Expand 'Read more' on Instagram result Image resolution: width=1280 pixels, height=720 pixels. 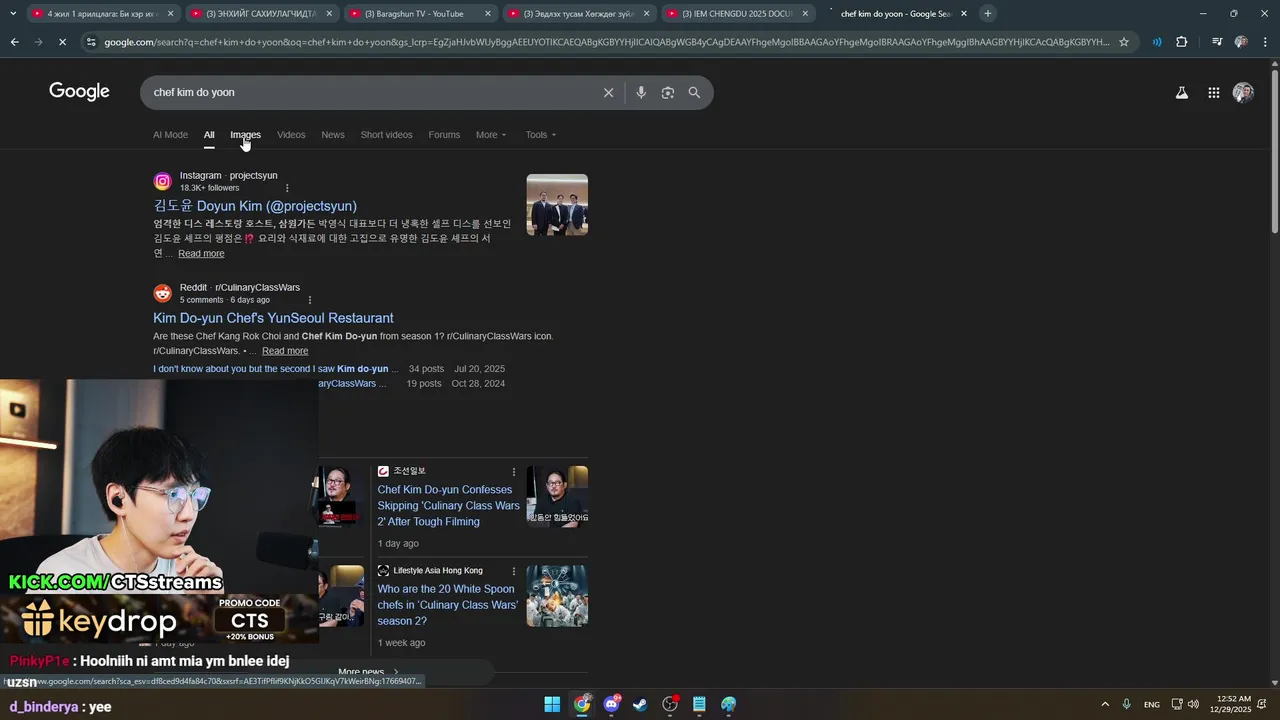[201, 254]
